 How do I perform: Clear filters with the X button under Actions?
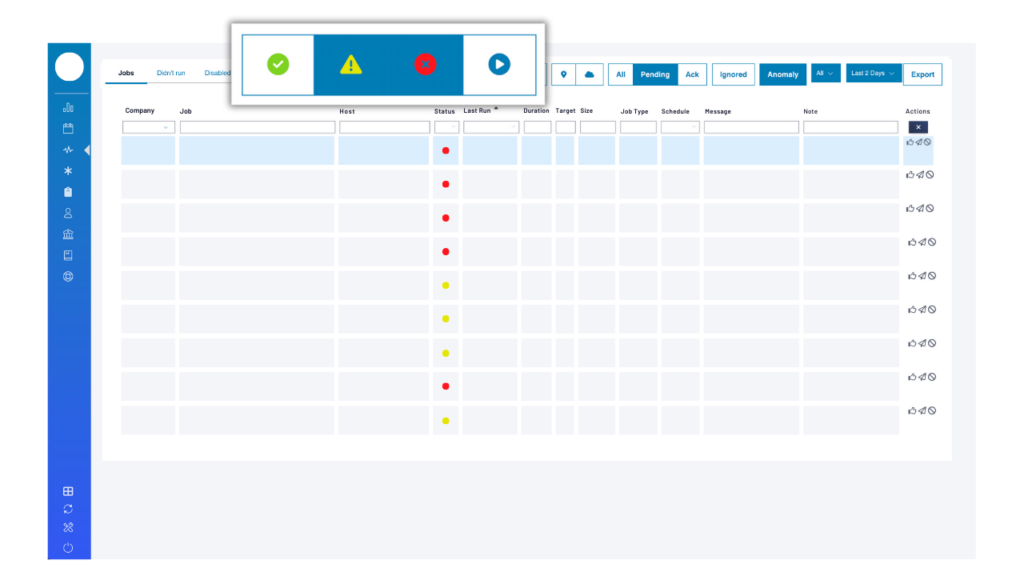coord(918,127)
